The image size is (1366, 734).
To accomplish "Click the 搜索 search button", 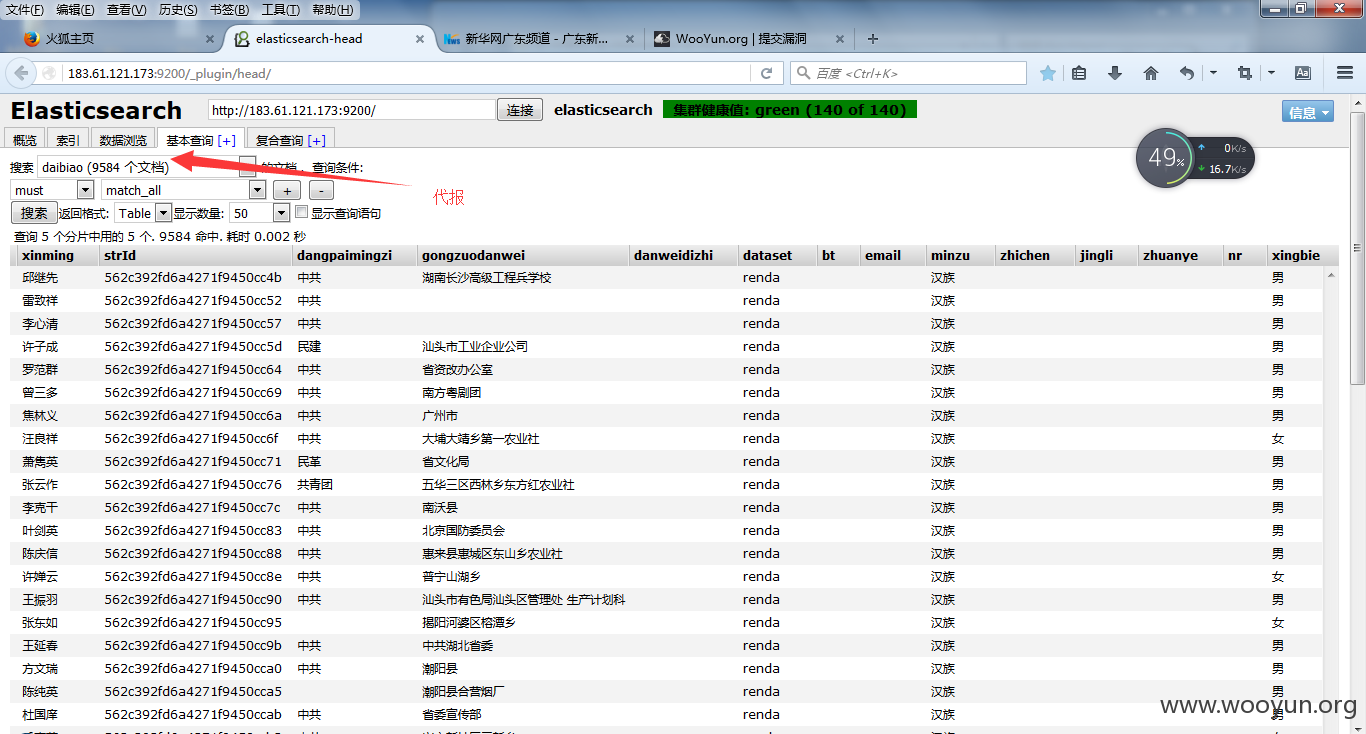I will pyautogui.click(x=34, y=213).
